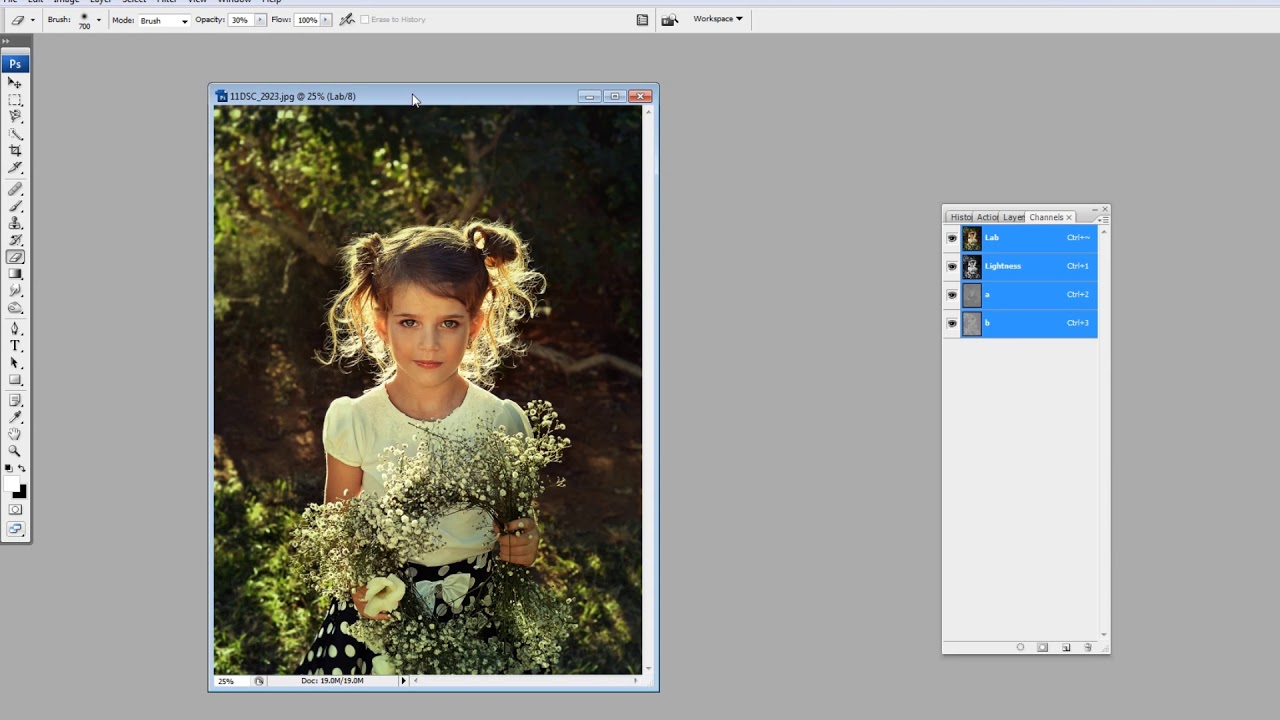
Task: Open the Workspace dropdown menu
Action: 717,19
